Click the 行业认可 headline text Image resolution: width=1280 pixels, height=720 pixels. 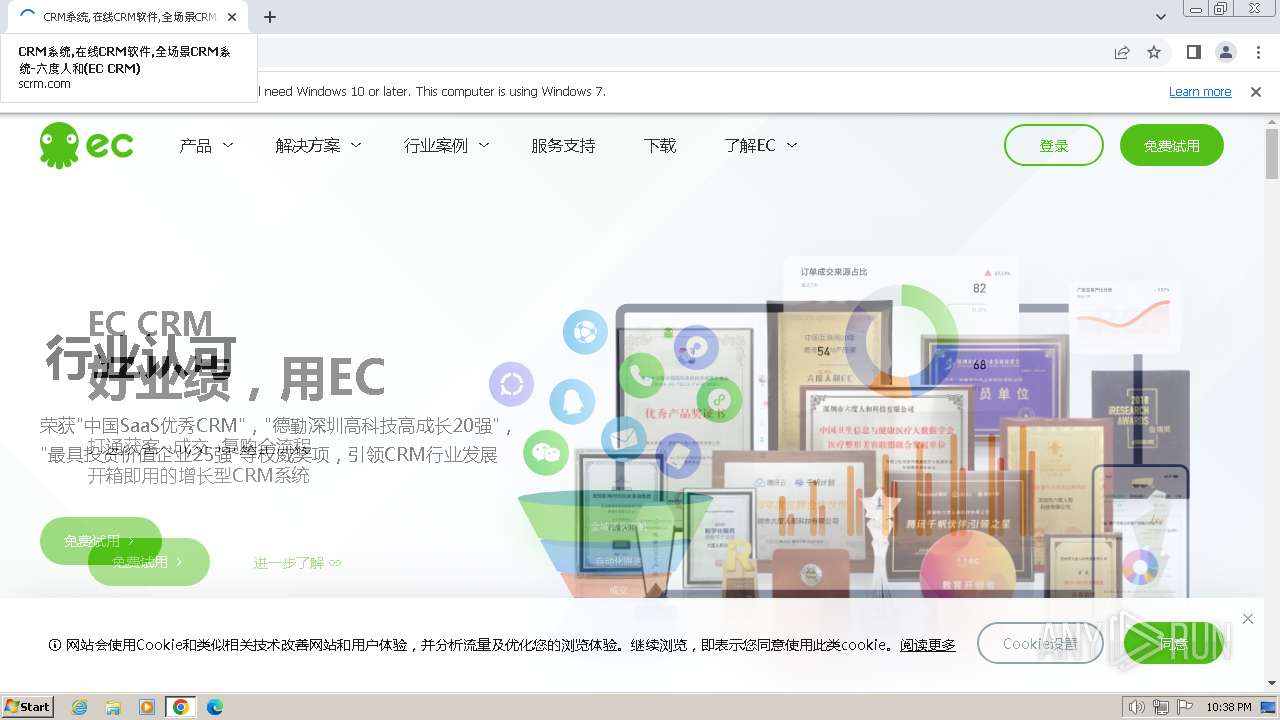click(141, 359)
